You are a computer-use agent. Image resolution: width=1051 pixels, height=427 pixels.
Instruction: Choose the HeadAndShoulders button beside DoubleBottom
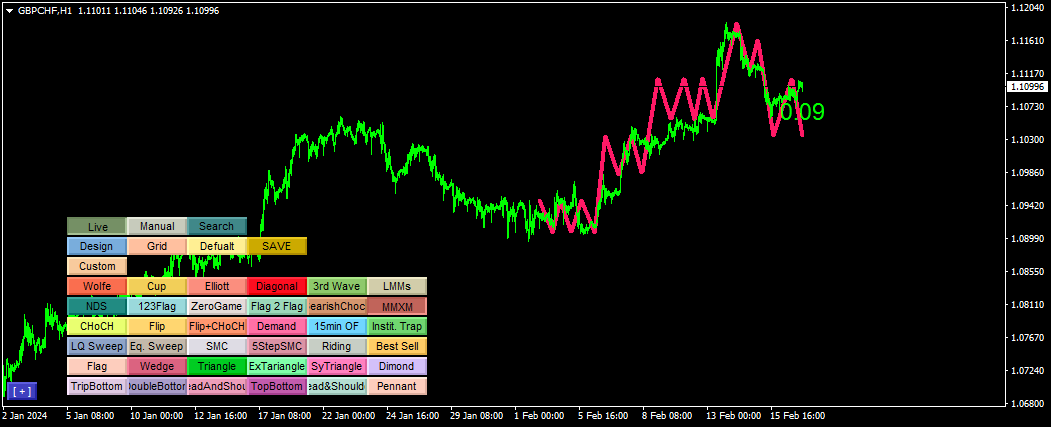point(217,386)
